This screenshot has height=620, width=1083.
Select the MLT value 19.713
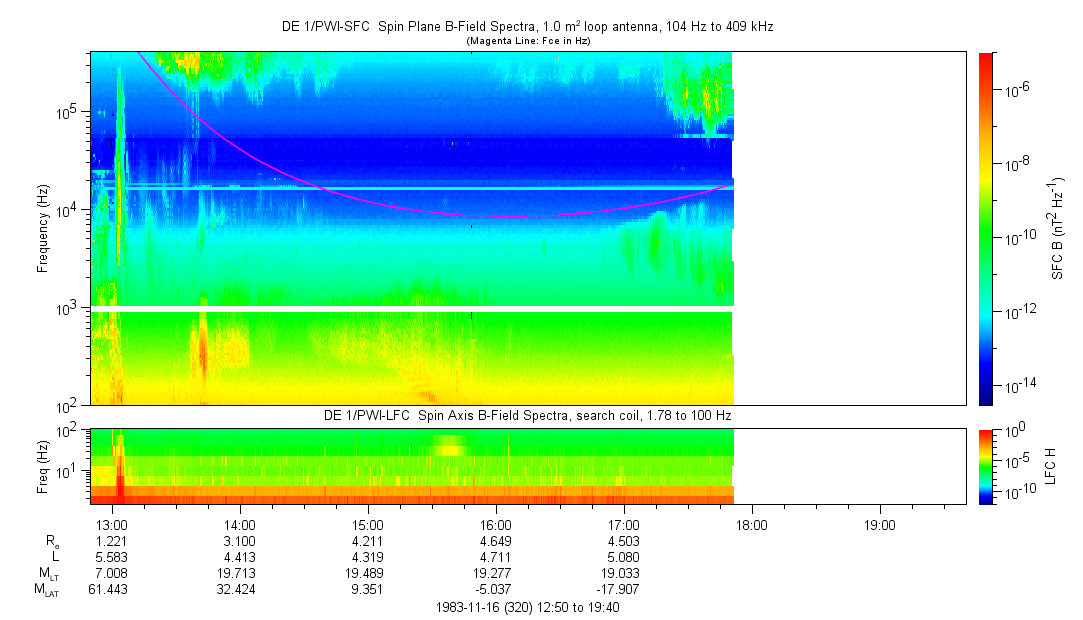(x=240, y=572)
